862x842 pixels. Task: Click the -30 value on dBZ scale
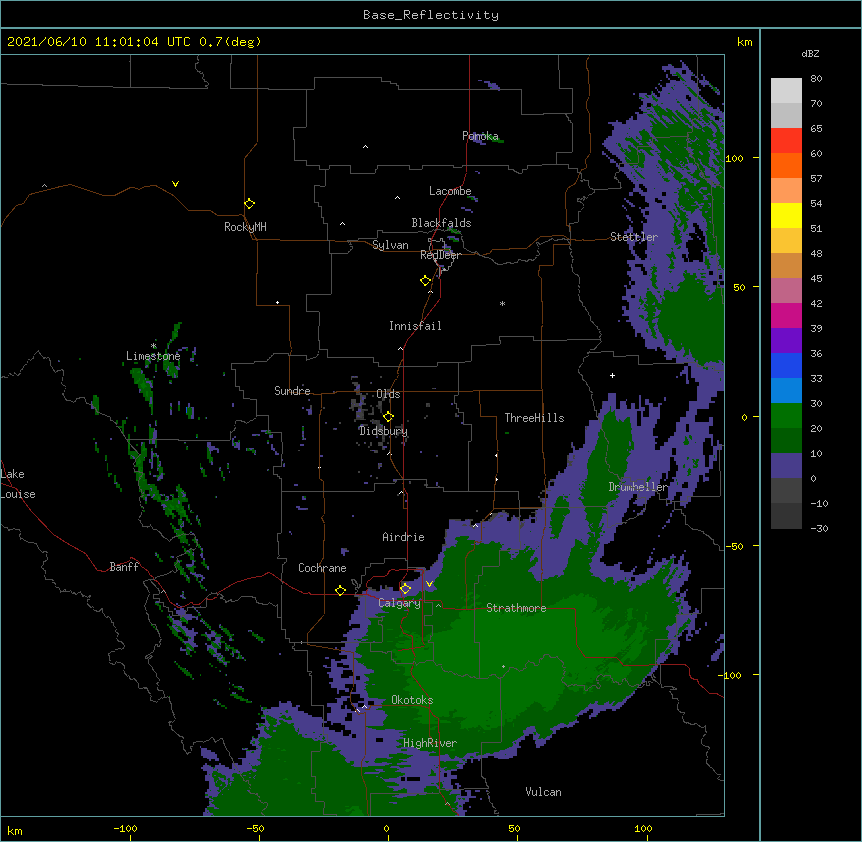tap(819, 528)
